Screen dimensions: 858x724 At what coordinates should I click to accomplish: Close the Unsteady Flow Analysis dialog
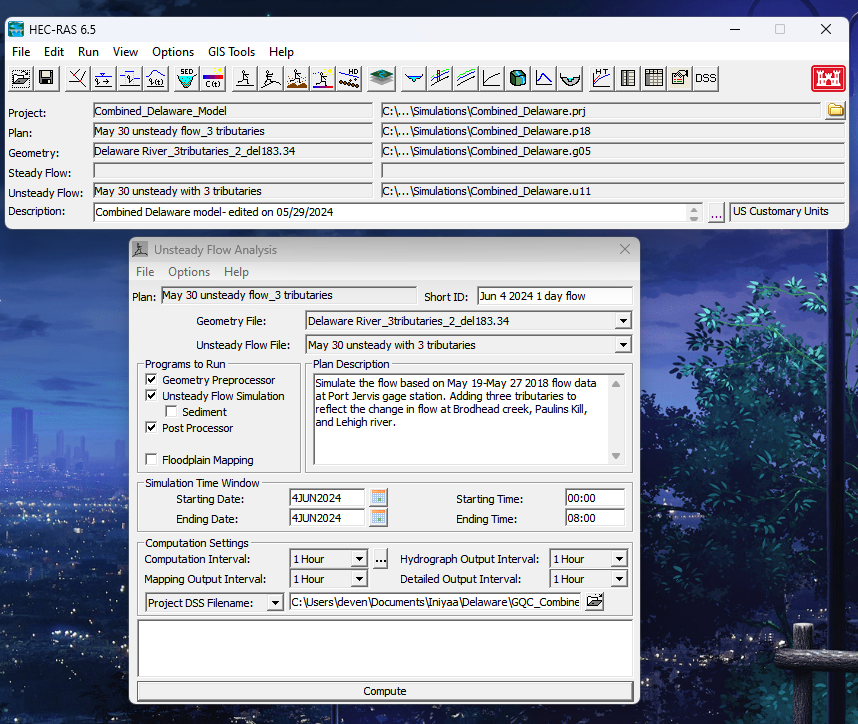[x=625, y=250]
